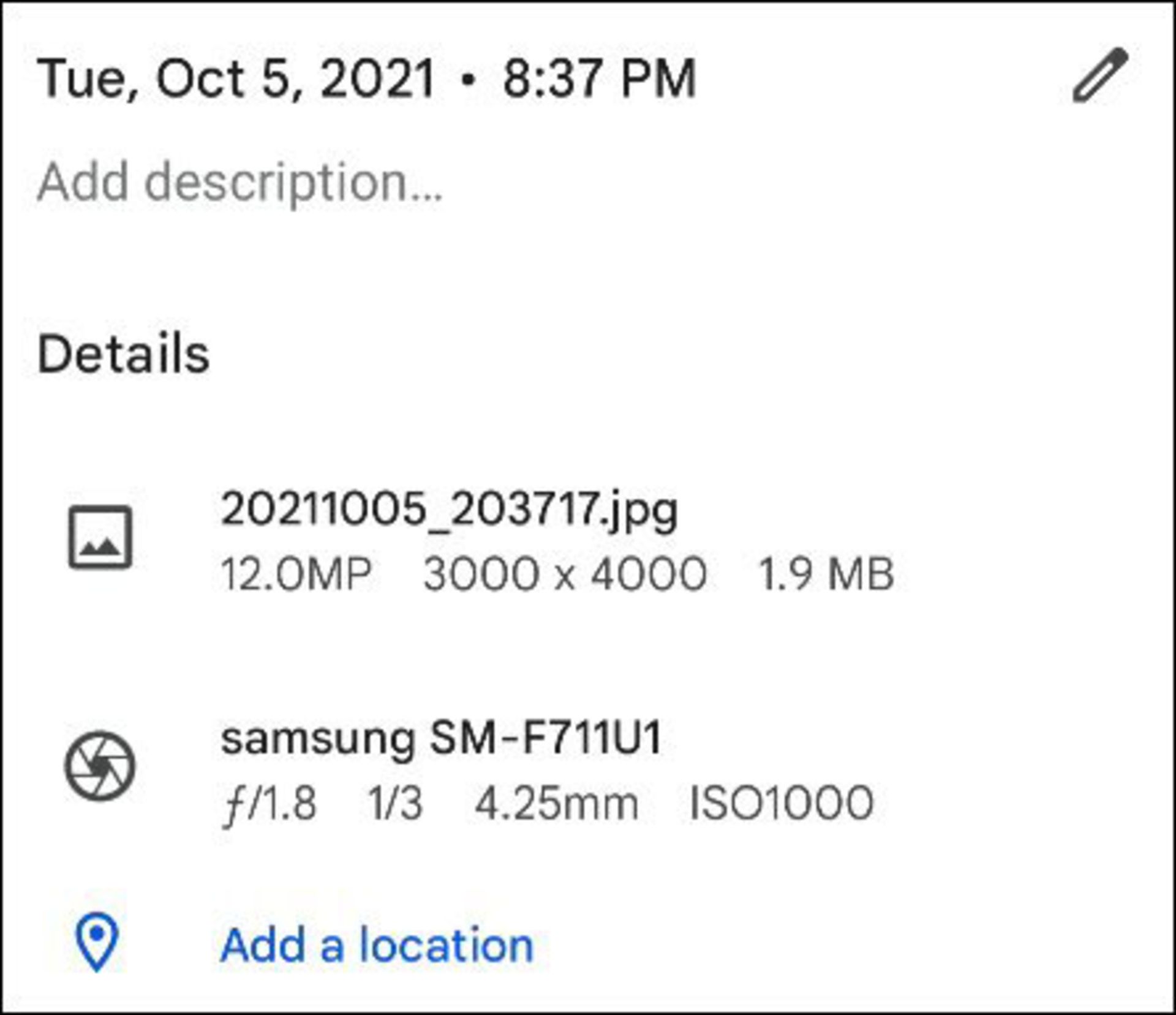Click the samsung SM-F711U1 camera model
The height and width of the screenshot is (1015, 1176).
click(x=441, y=737)
